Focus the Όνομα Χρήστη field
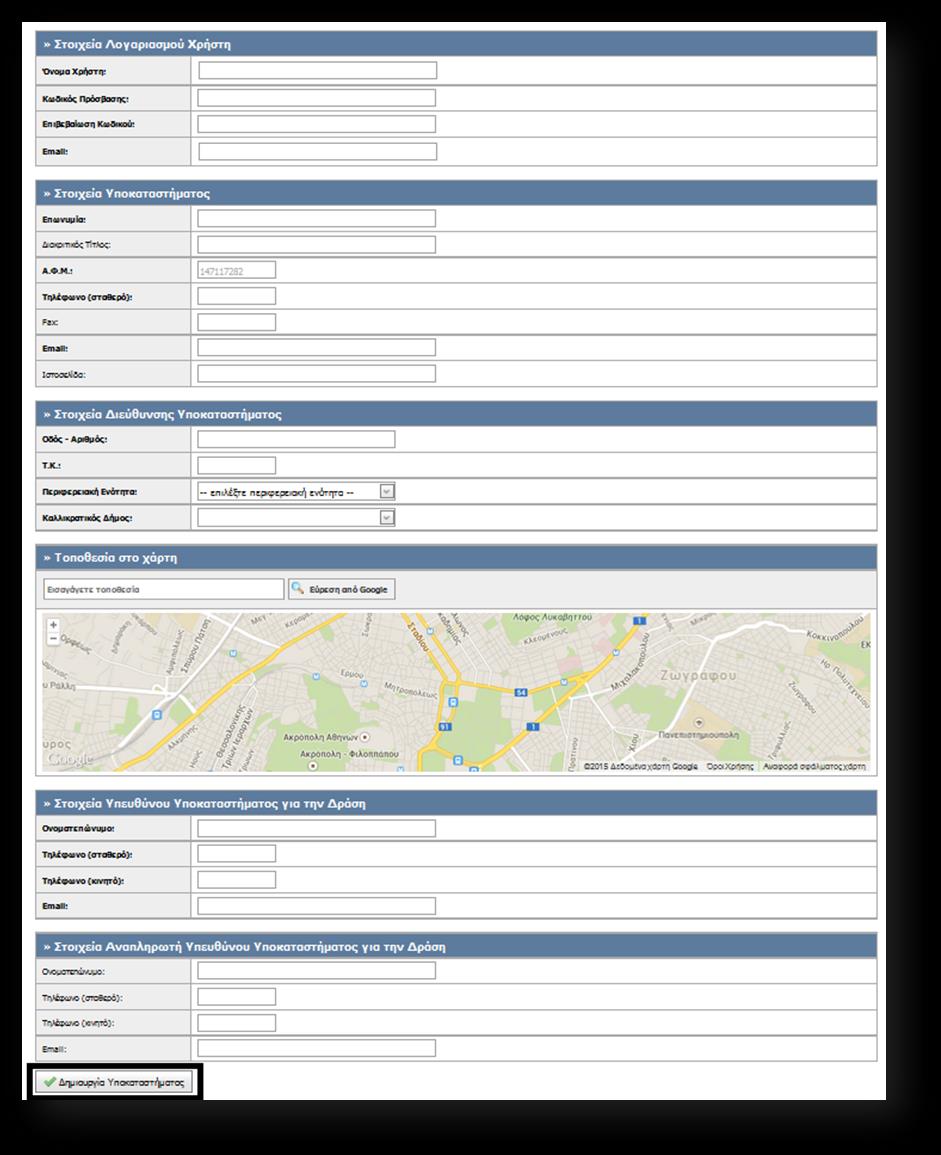 click(318, 71)
